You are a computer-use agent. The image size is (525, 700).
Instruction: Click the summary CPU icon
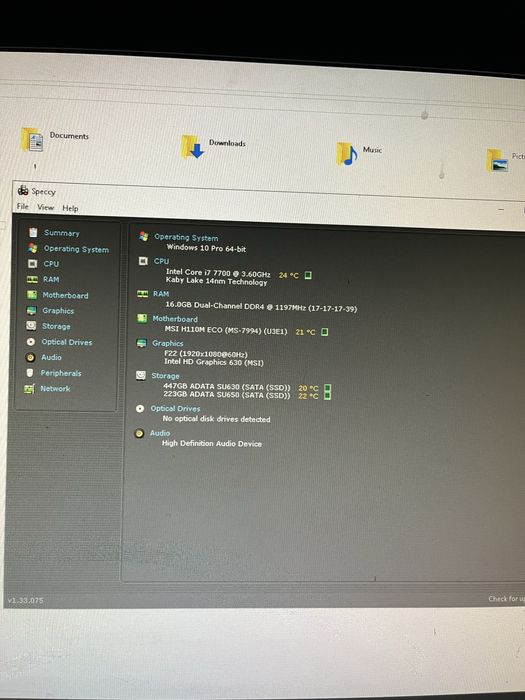coord(143,261)
